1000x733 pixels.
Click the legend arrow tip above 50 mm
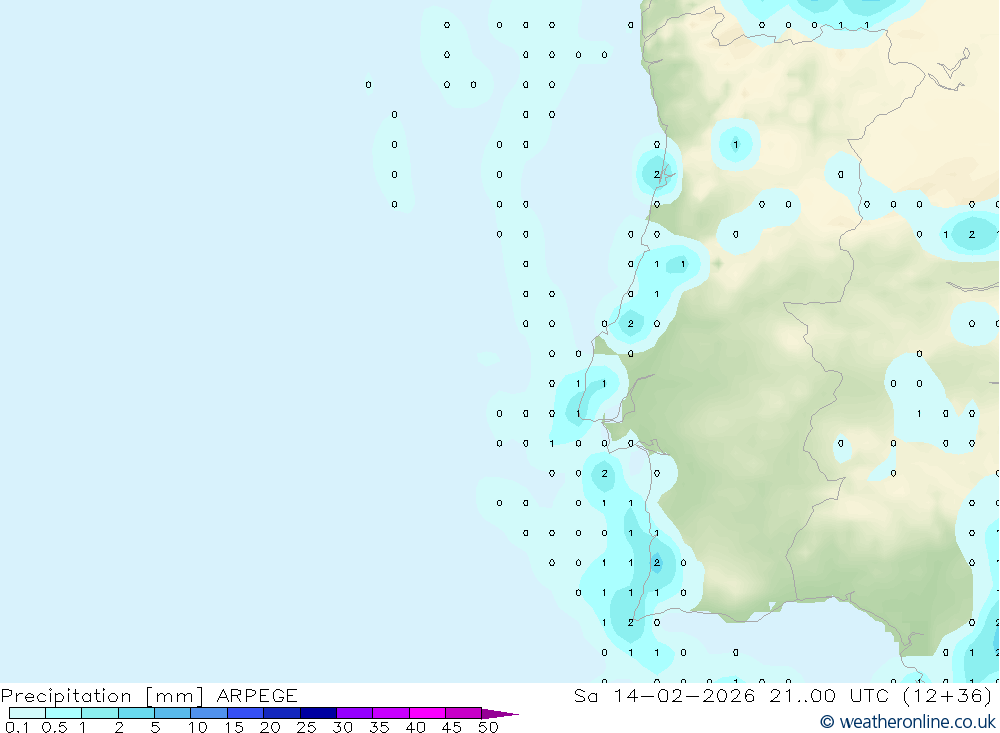point(500,713)
